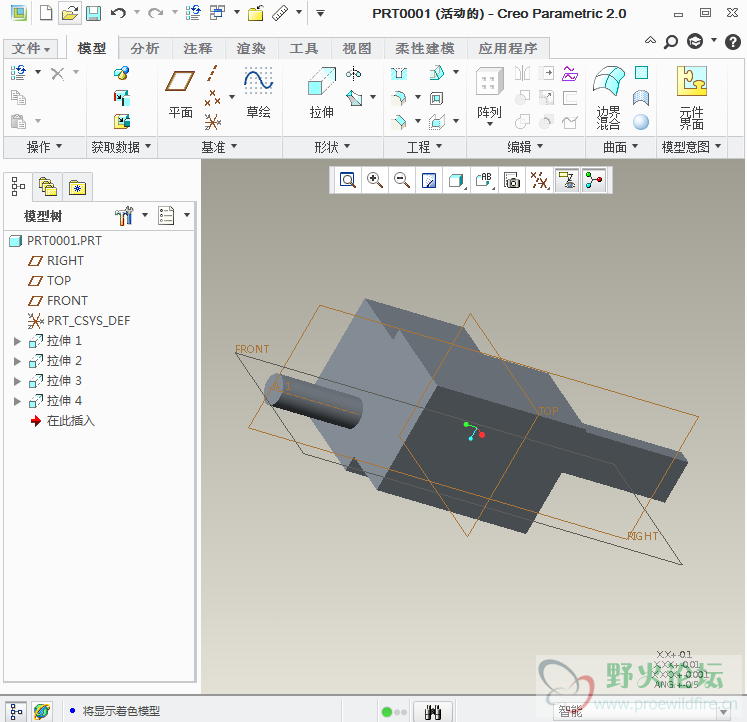Open the 工程 group dropdown
747x722 pixels.
(x=424, y=147)
